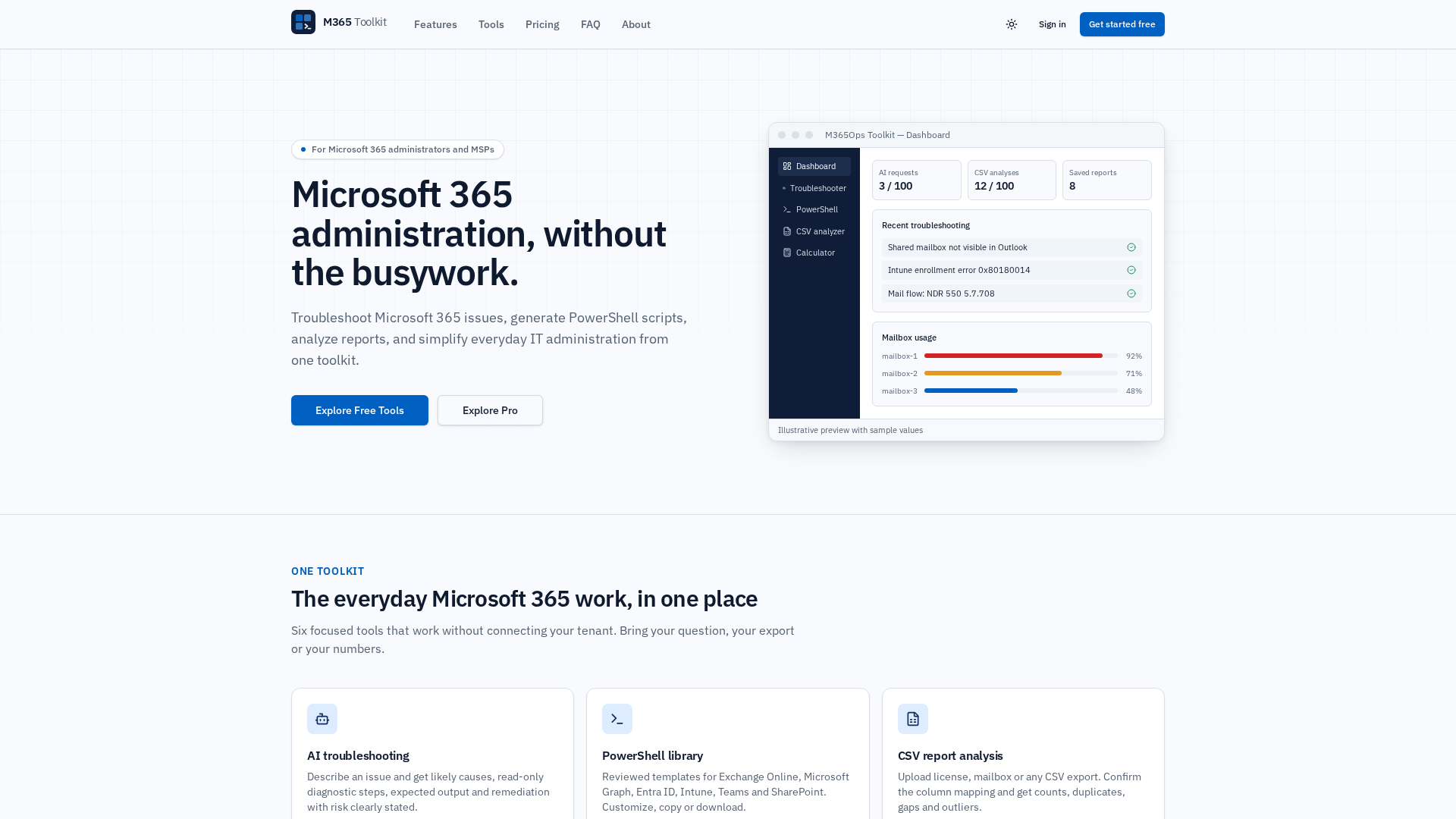Open the About nav item
The image size is (1456, 819).
pos(636,24)
